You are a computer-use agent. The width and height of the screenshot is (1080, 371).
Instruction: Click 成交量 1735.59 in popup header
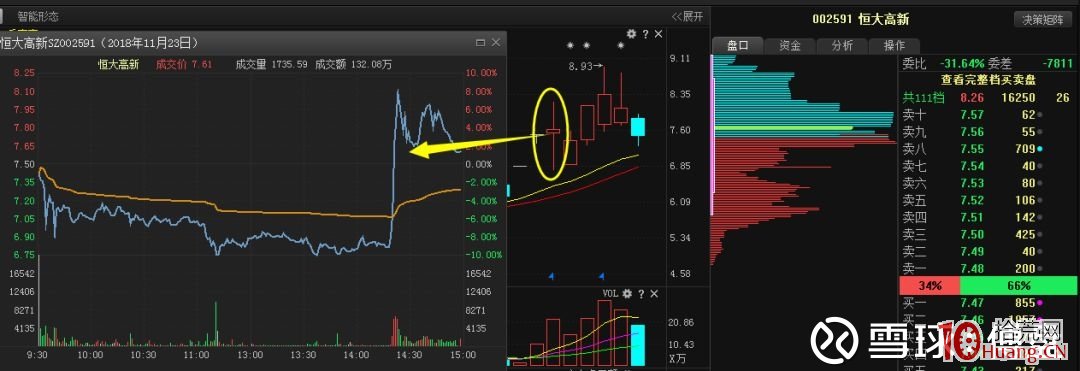271,64
